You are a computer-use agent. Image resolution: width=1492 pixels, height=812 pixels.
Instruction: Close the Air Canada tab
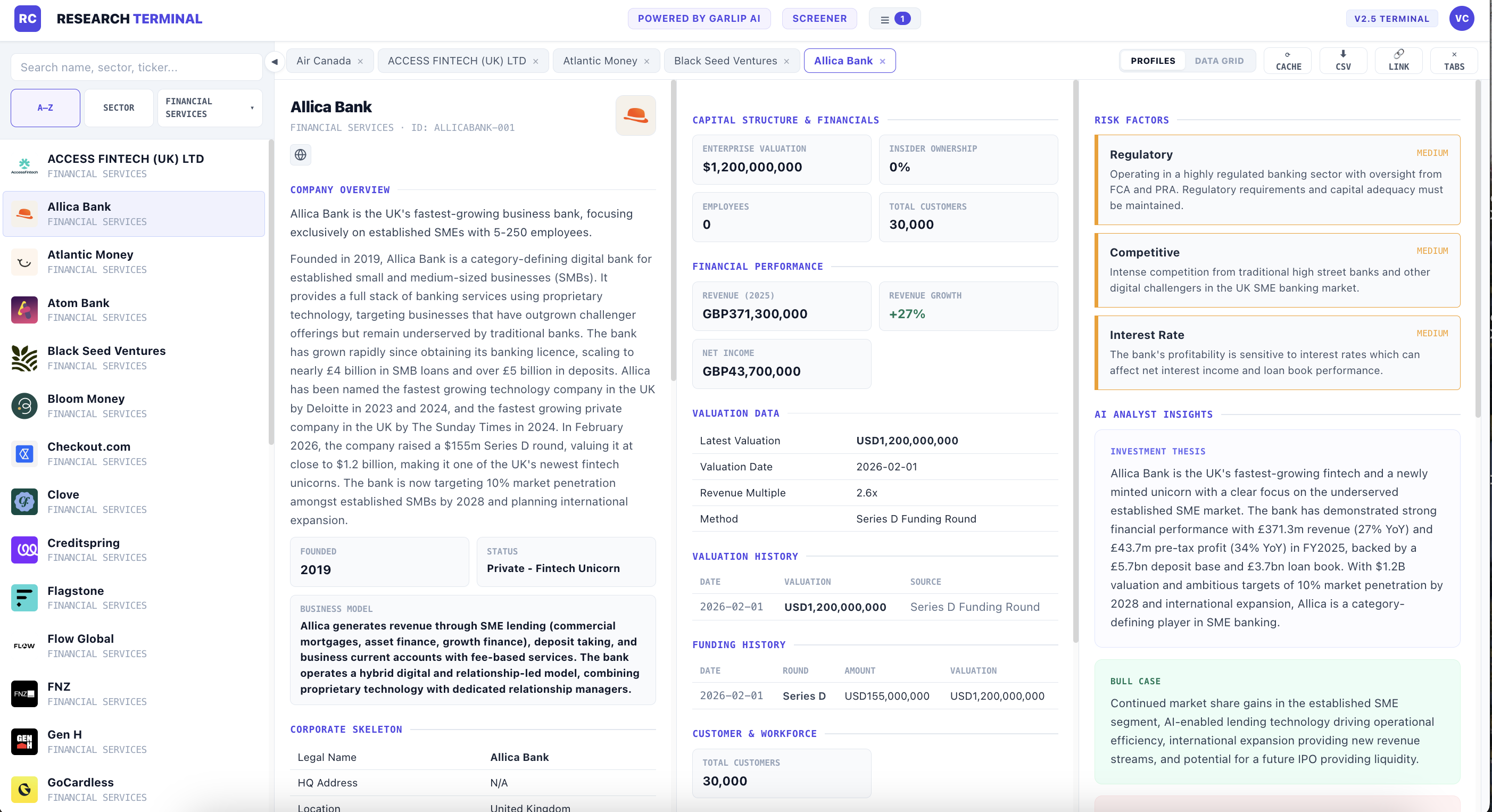click(360, 61)
